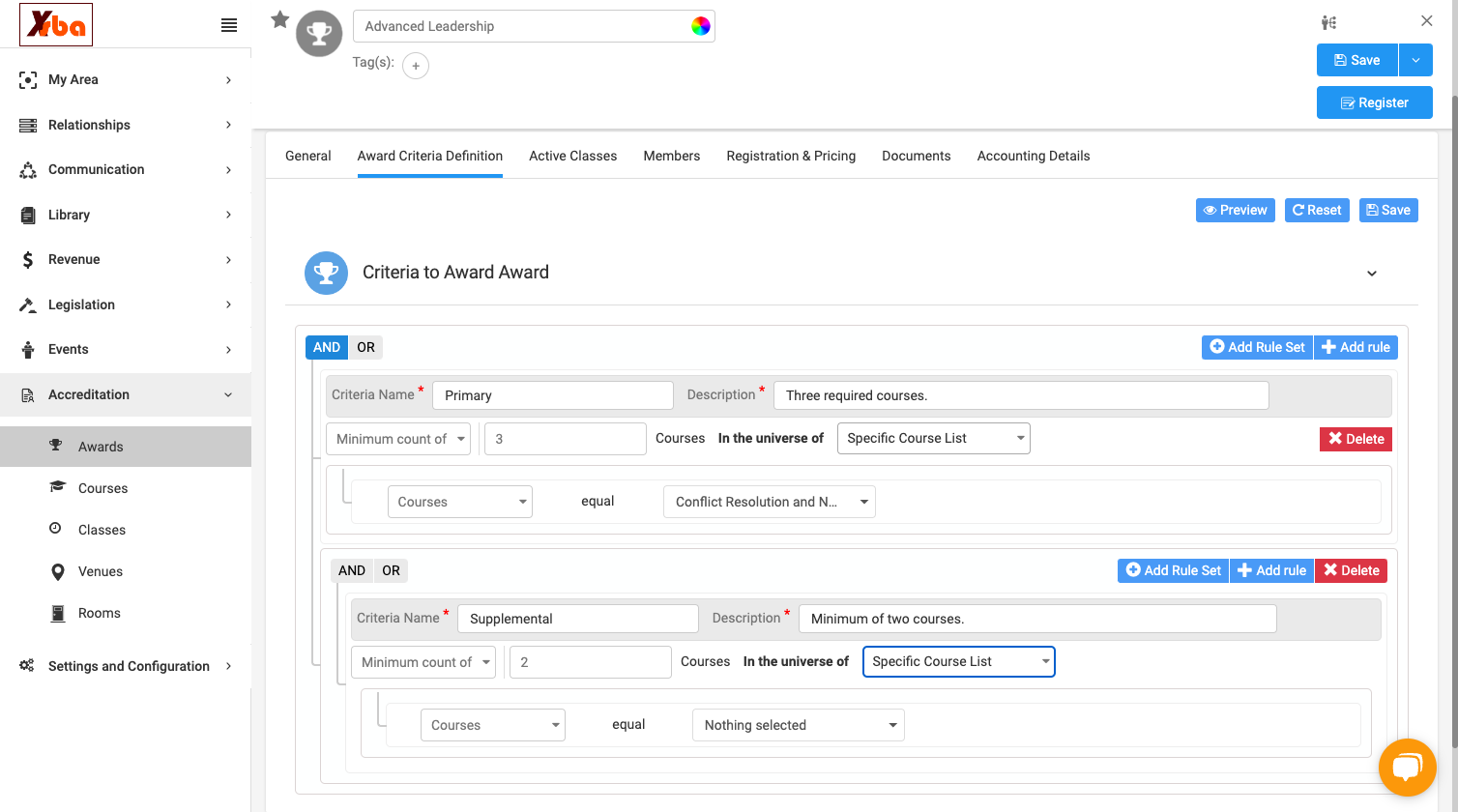
Task: Open Communication sidebar section
Action: [126, 170]
